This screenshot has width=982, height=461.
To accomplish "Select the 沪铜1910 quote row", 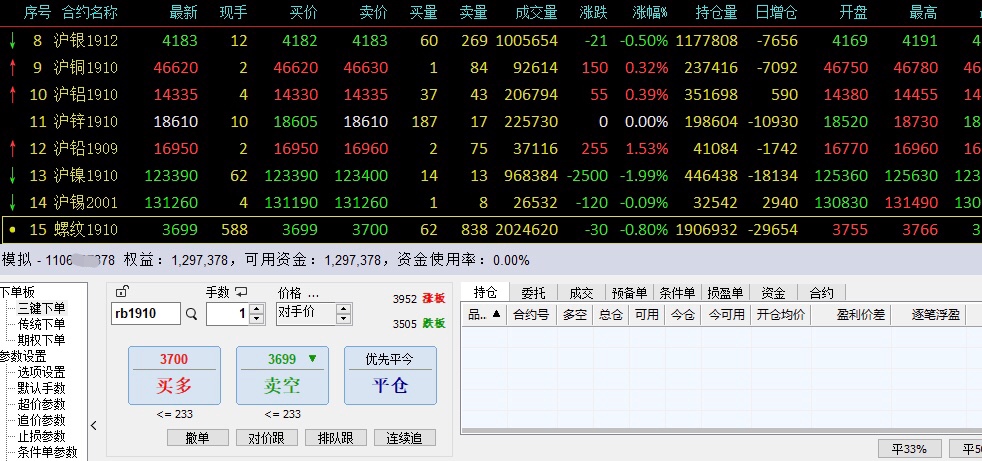I will pos(491,68).
